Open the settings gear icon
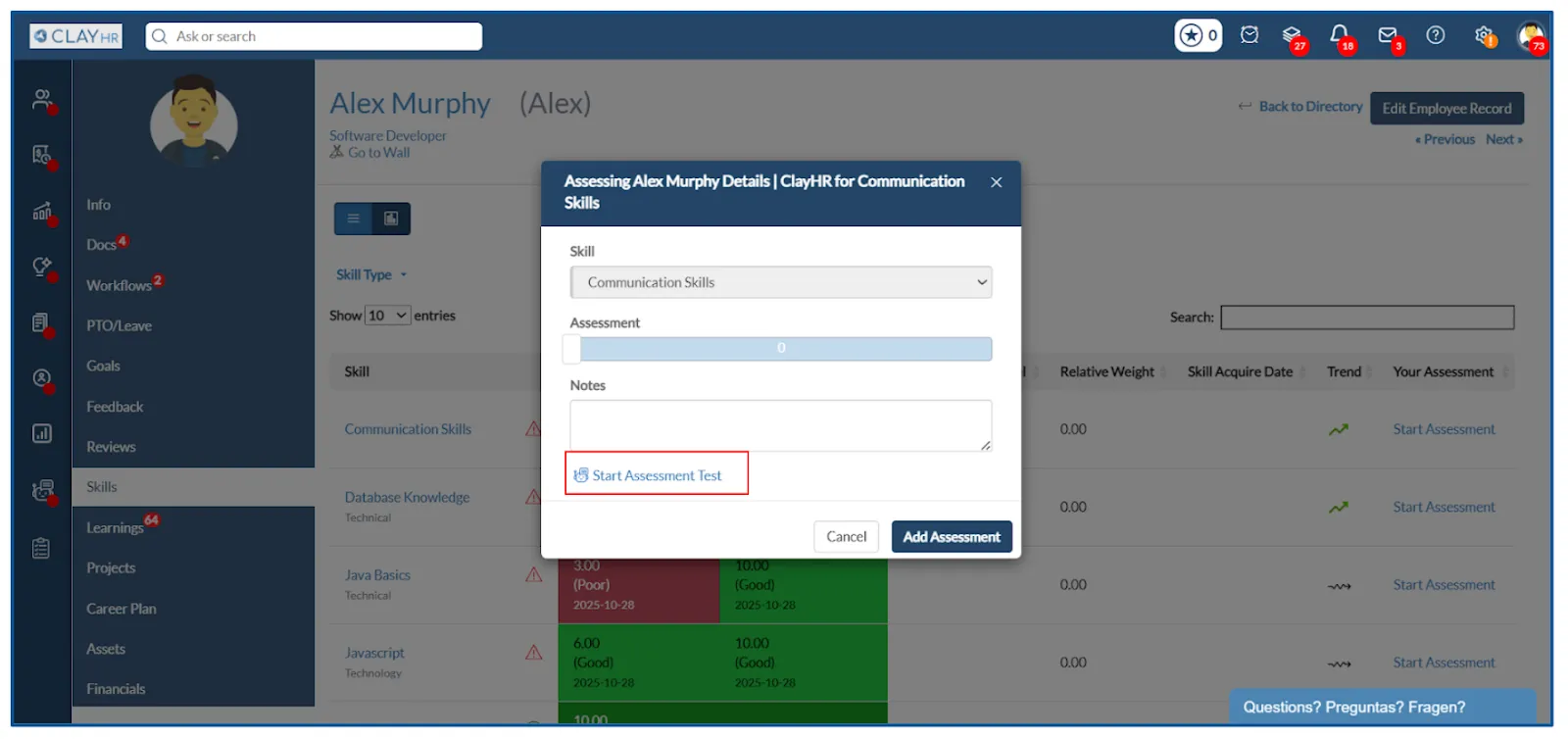Viewport: 1568px width, 739px height. 1484,35
